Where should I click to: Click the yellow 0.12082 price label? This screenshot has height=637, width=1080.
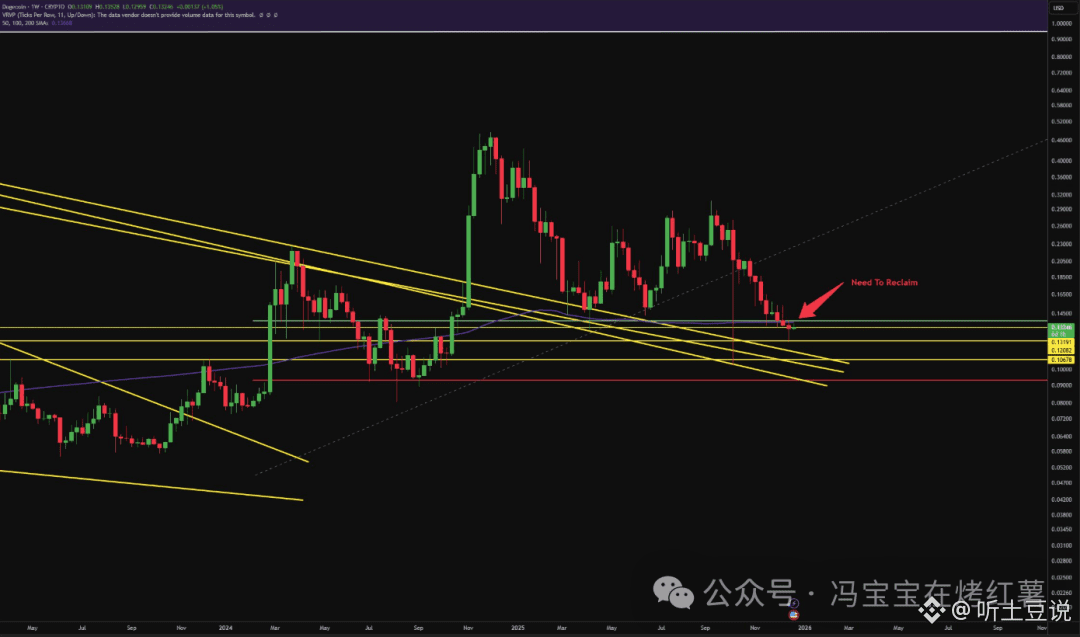tap(1060, 351)
